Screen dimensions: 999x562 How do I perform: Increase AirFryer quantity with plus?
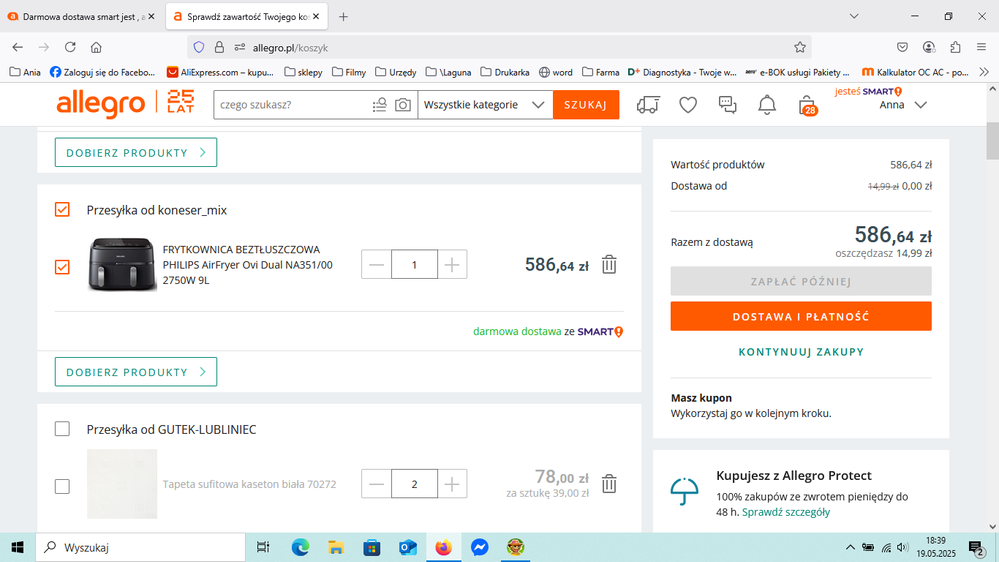click(x=452, y=264)
